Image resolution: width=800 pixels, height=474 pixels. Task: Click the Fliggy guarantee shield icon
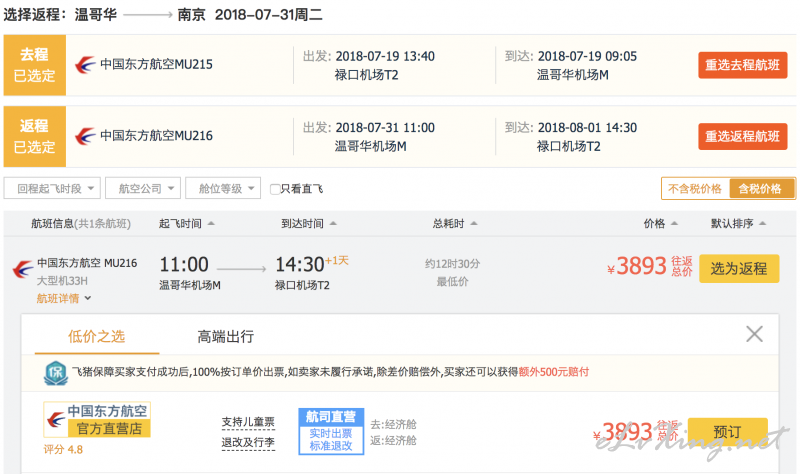click(56, 373)
